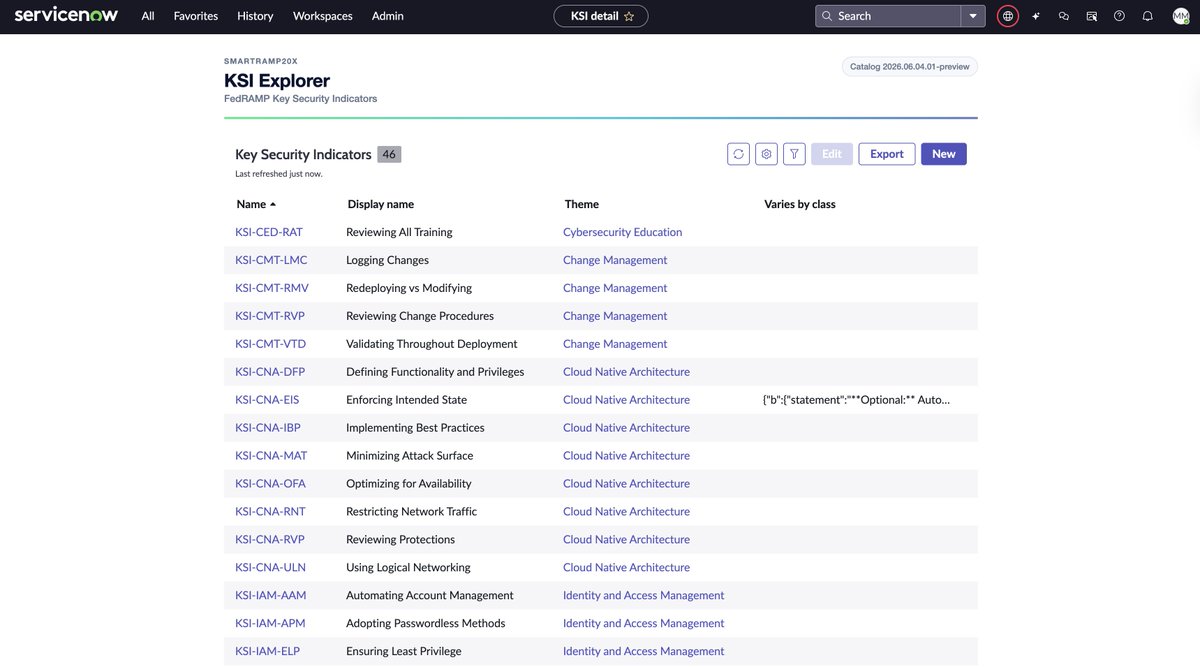
Task: Click the "Last refreshed just now." text
Action: tap(279, 174)
